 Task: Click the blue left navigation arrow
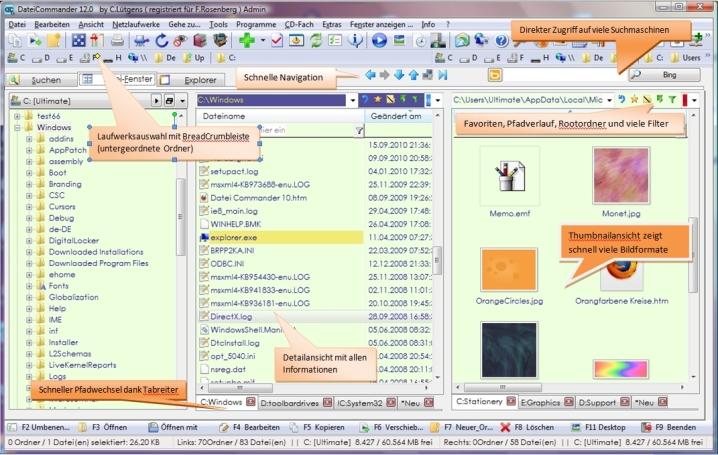[371, 76]
